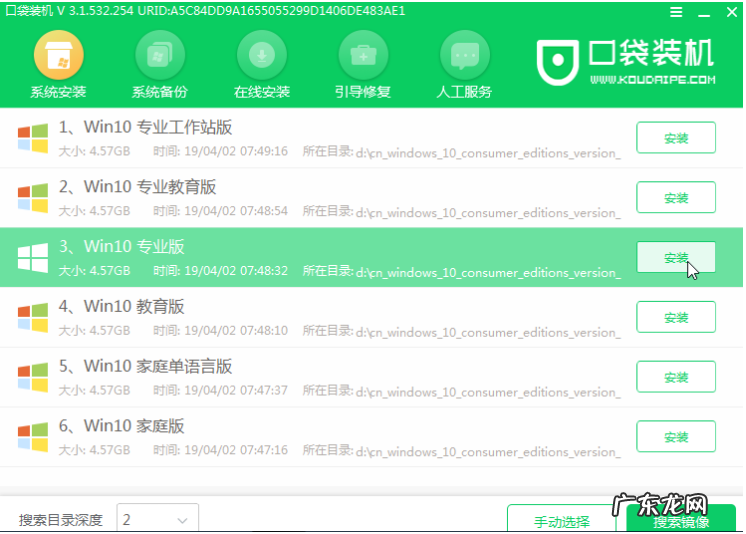Install Win10 专业教育版
746x534 pixels.
[676, 198]
